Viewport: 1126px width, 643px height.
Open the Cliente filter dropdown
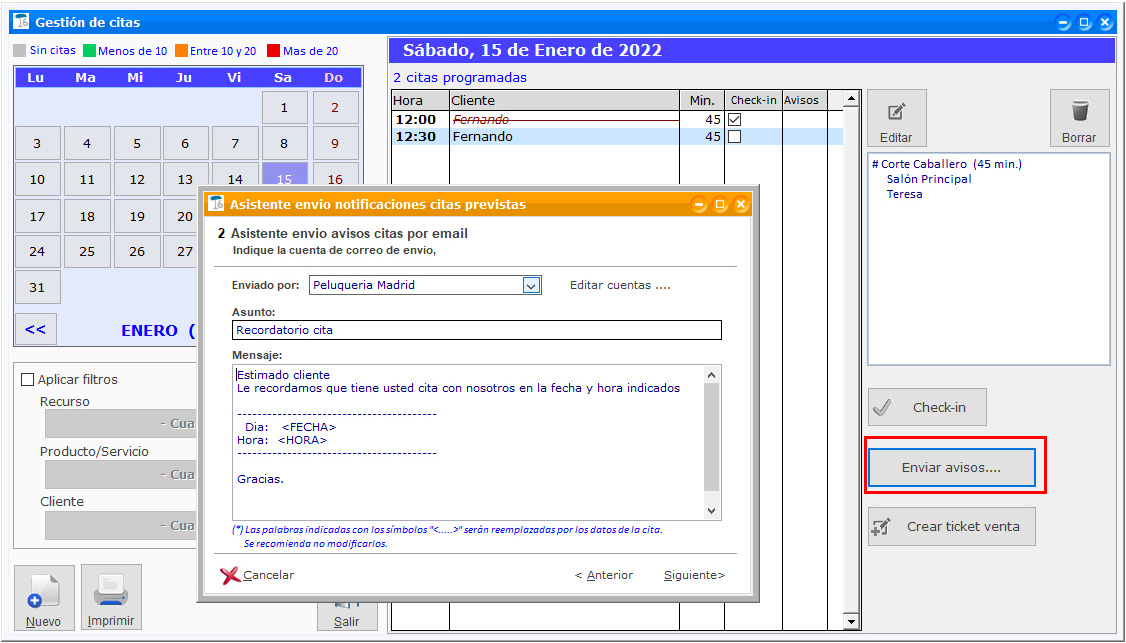click(x=121, y=525)
